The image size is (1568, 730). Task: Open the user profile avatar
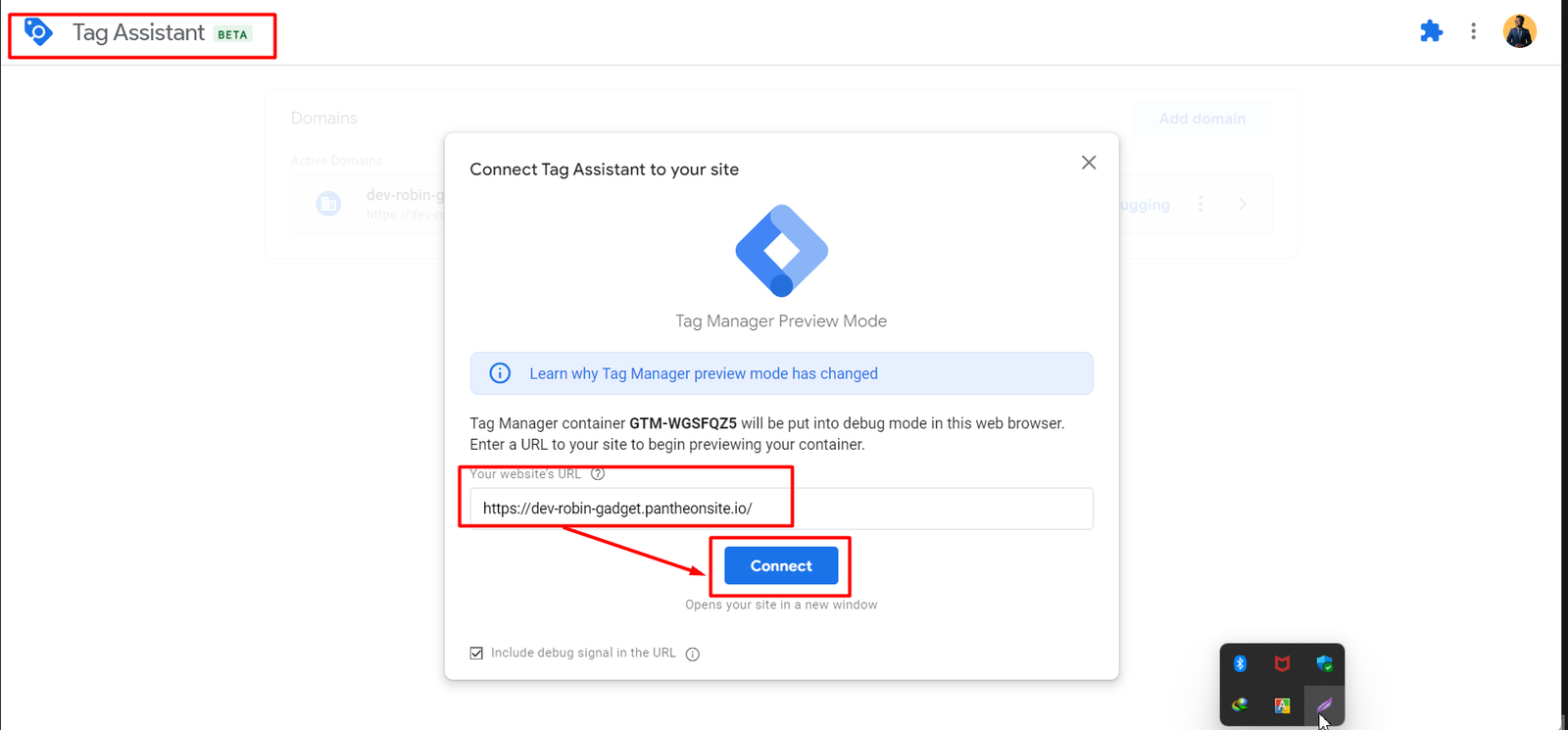click(1519, 31)
